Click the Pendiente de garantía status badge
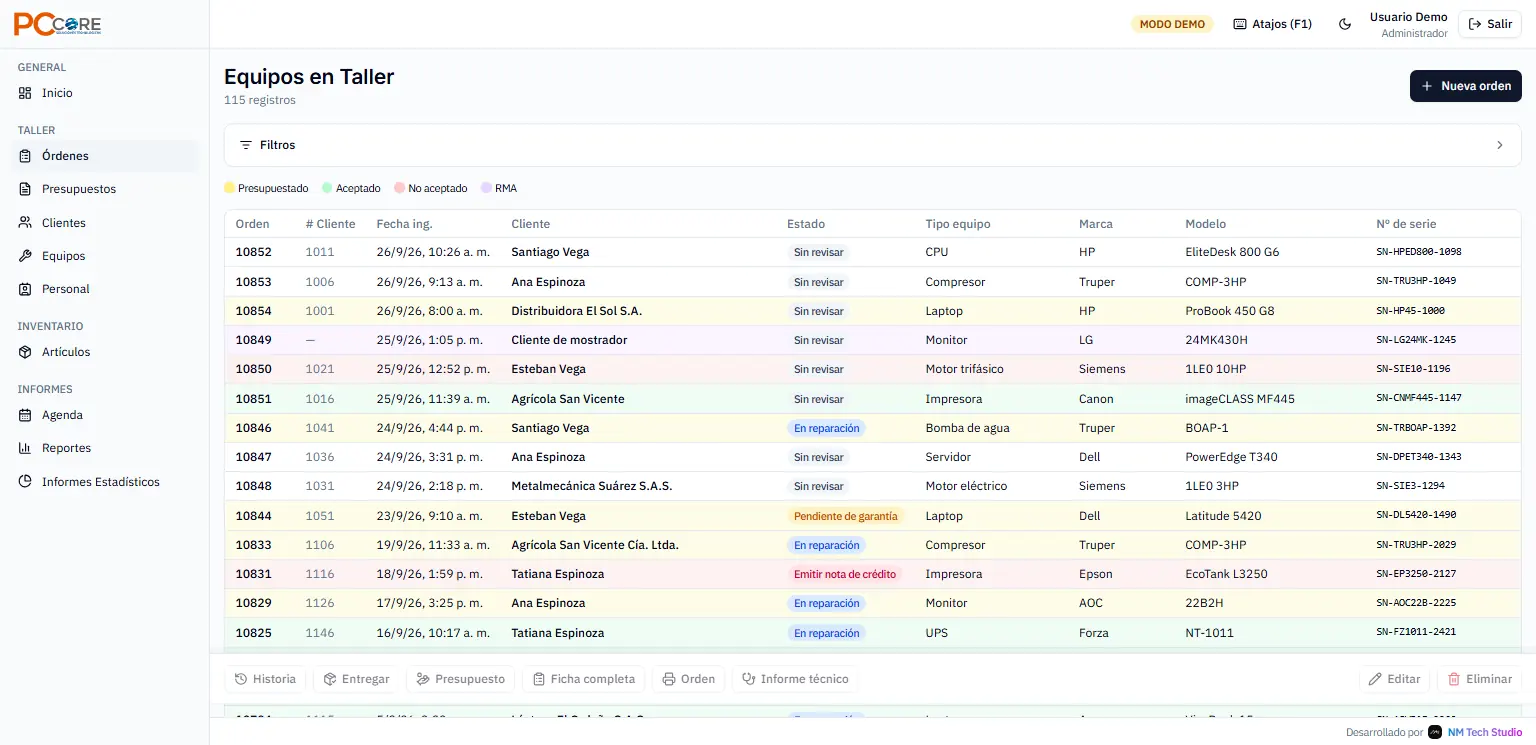The height and width of the screenshot is (745, 1536). pyautogui.click(x=845, y=516)
